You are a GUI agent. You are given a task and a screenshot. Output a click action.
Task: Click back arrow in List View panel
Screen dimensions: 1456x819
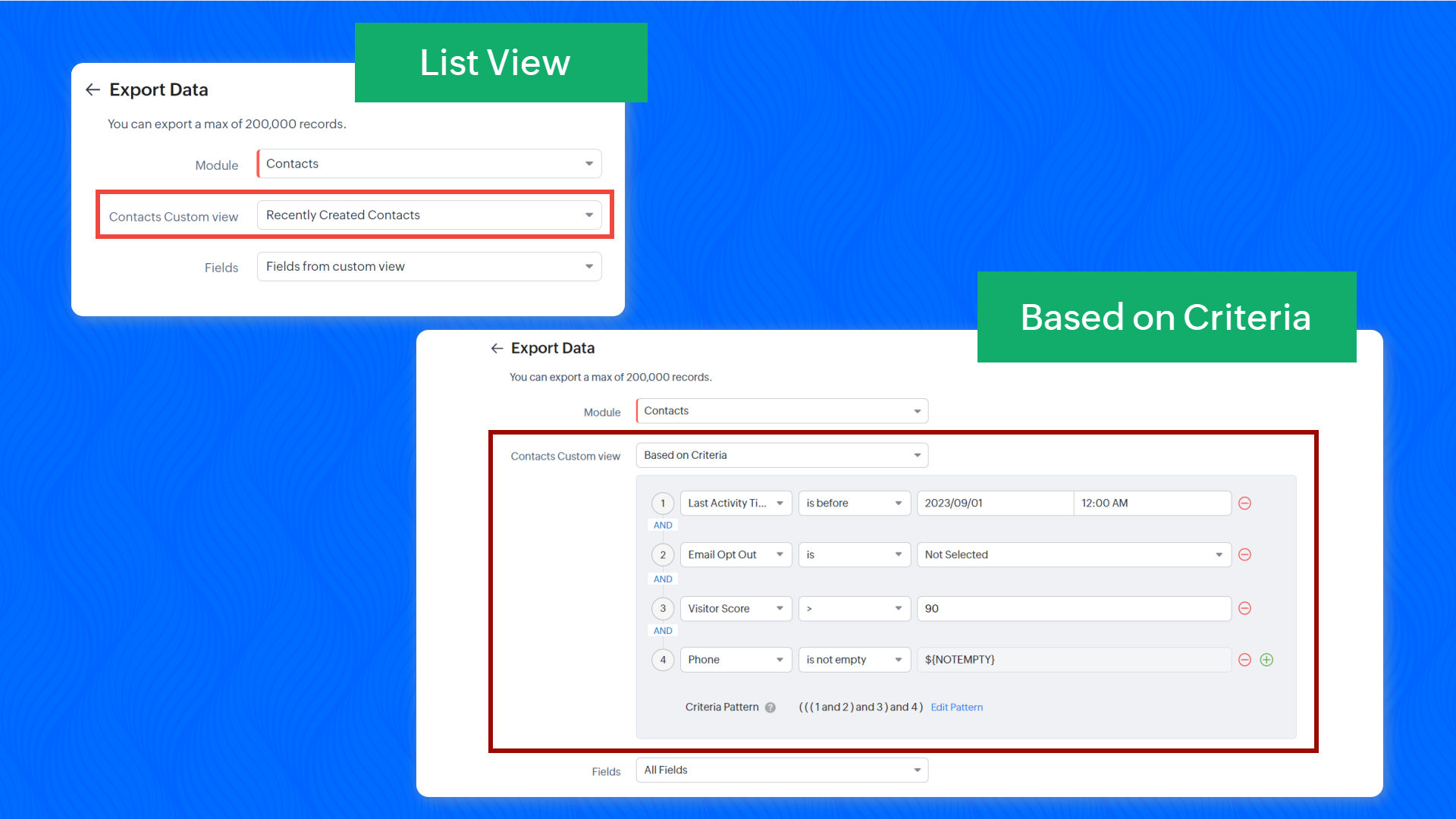tap(93, 89)
